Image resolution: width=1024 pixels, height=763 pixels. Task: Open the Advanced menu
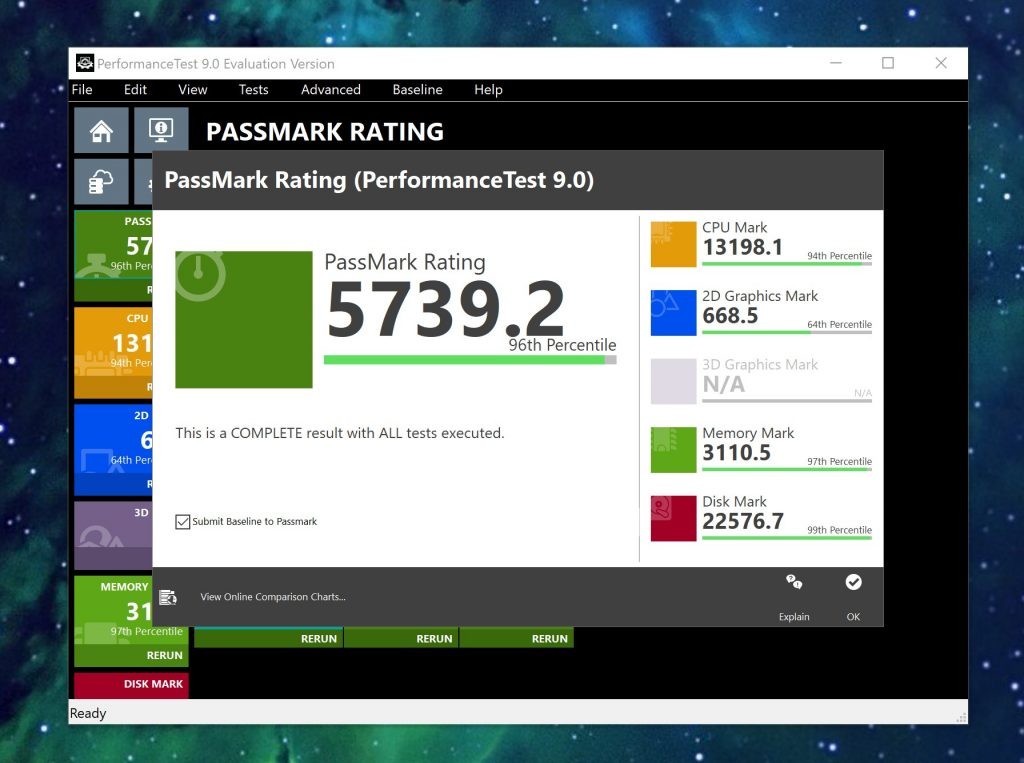[x=330, y=89]
